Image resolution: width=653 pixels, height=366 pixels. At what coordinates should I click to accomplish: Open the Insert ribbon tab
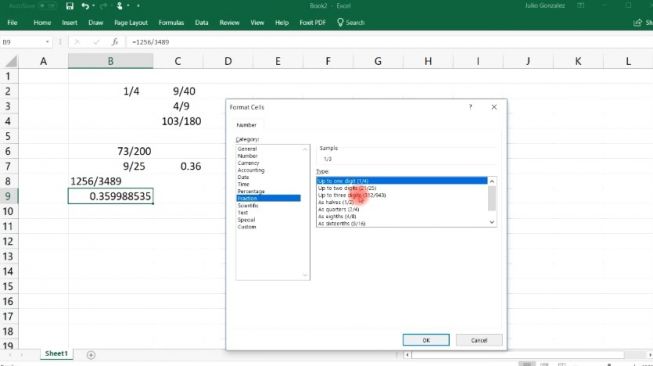(70, 22)
